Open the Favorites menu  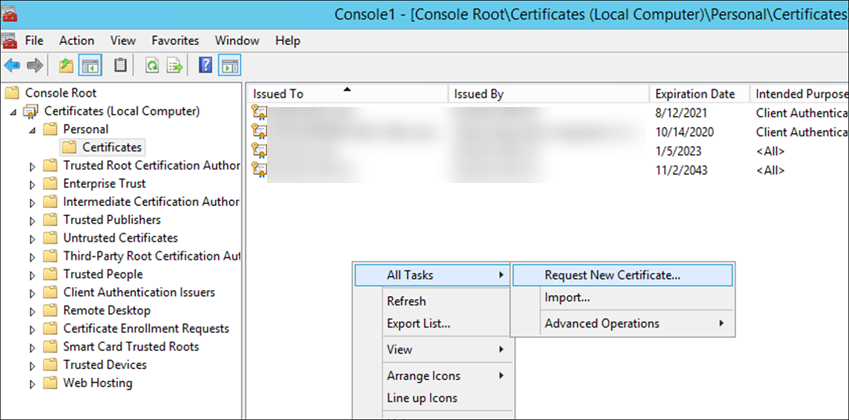[x=175, y=41]
